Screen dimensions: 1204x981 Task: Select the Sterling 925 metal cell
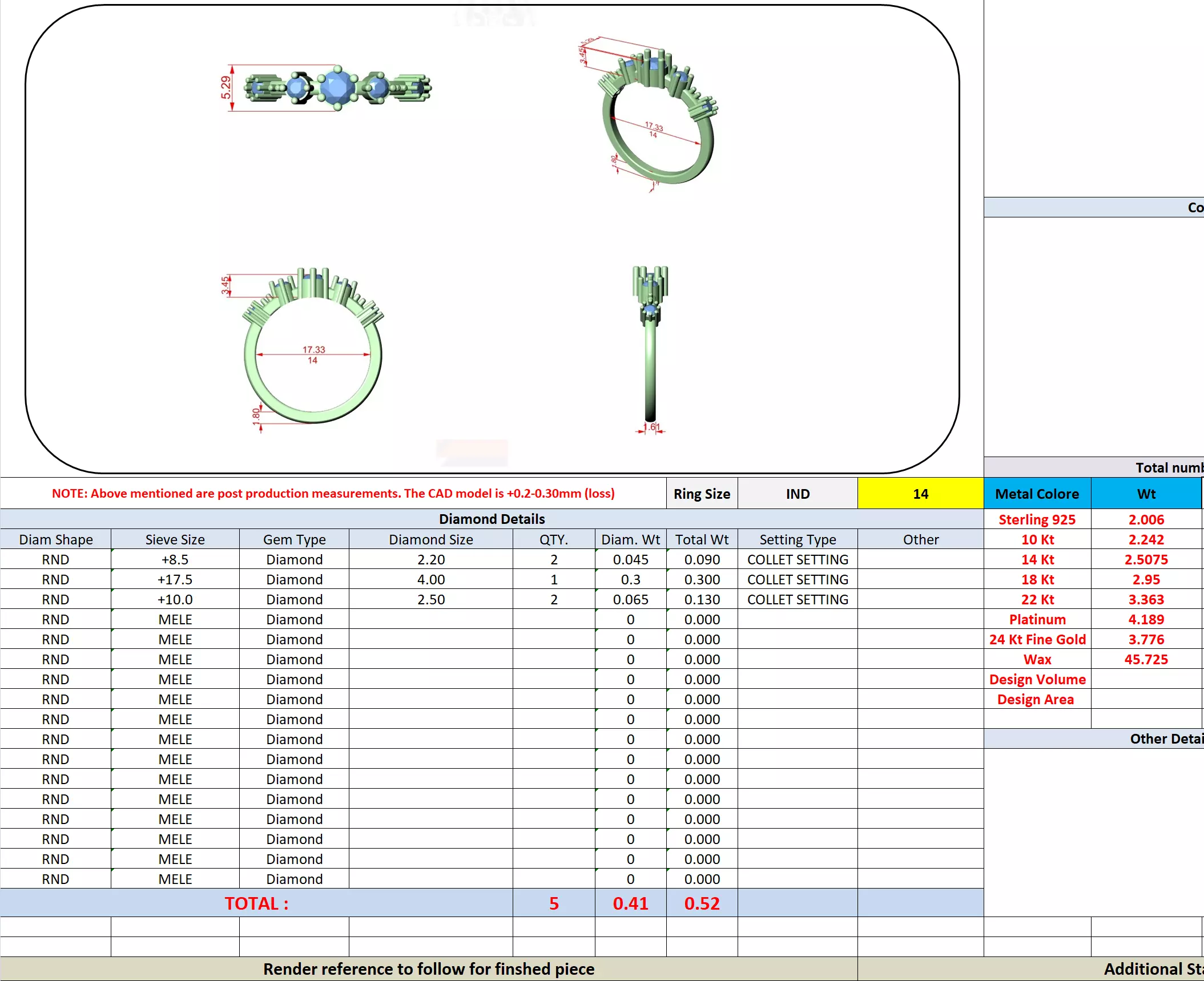click(x=1037, y=519)
